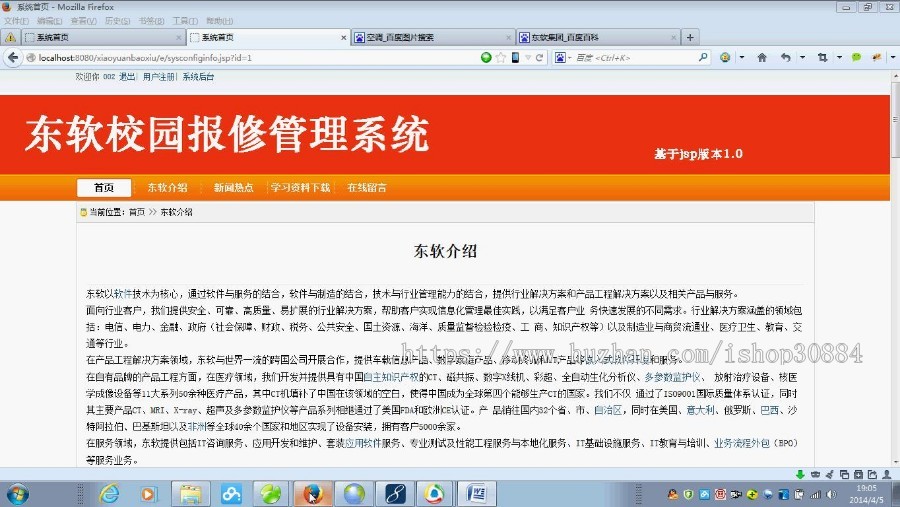Open the toolbar overflow dropdown at far right
This screenshot has height=507, width=900.
pos(893,57)
